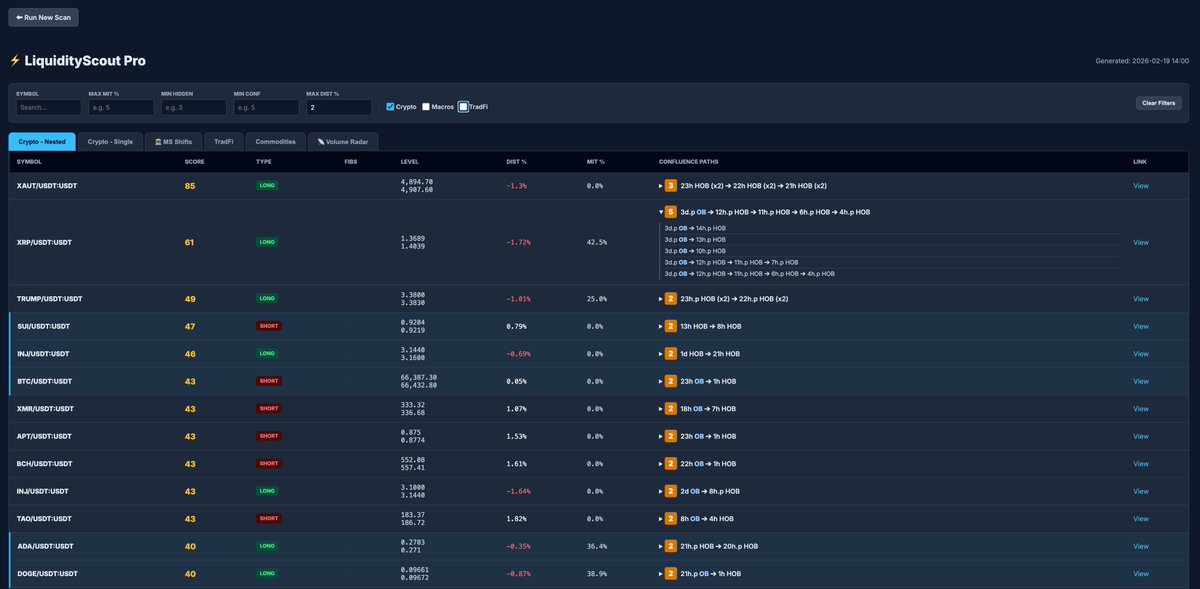Click the Generated timestamp text
The height and width of the screenshot is (589, 1200).
click(x=1143, y=61)
